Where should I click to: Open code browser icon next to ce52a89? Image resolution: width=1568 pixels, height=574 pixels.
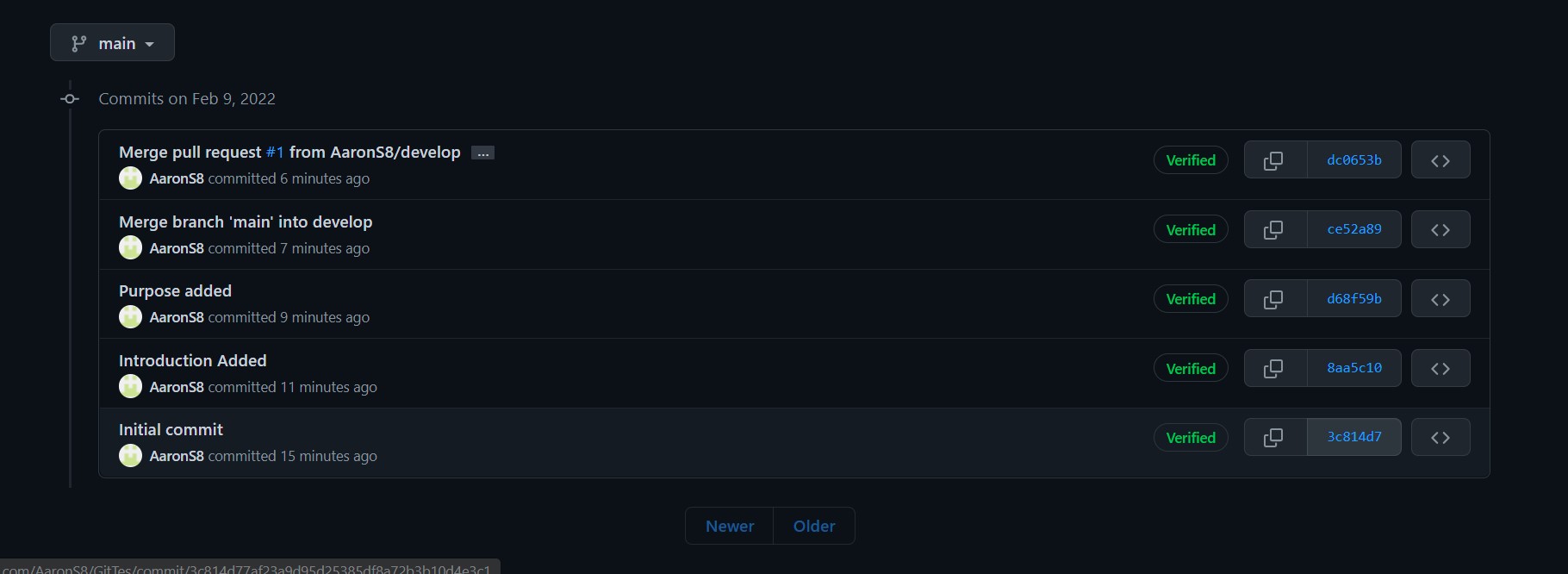coord(1440,229)
